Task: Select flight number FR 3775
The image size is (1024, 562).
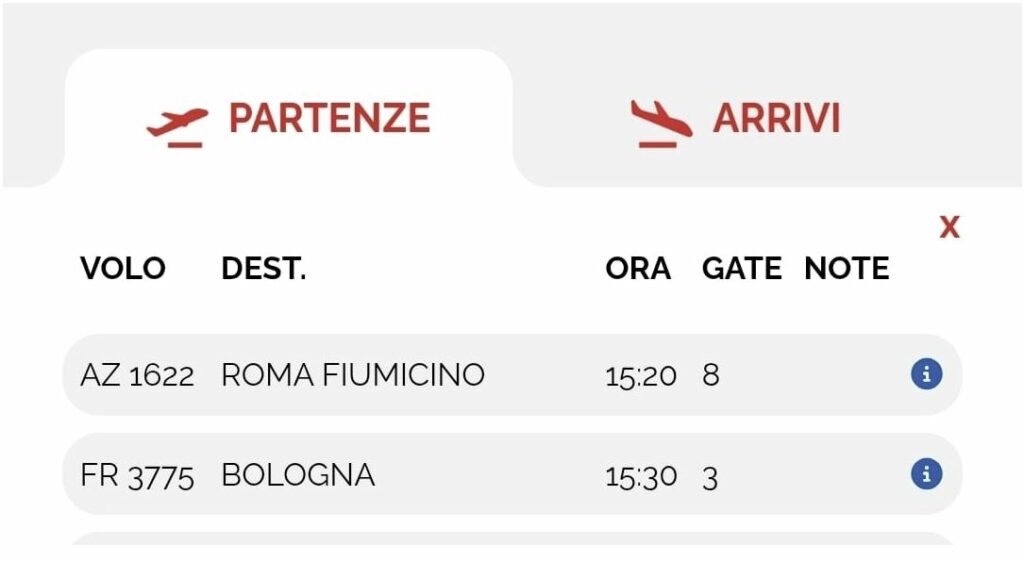Action: (137, 475)
